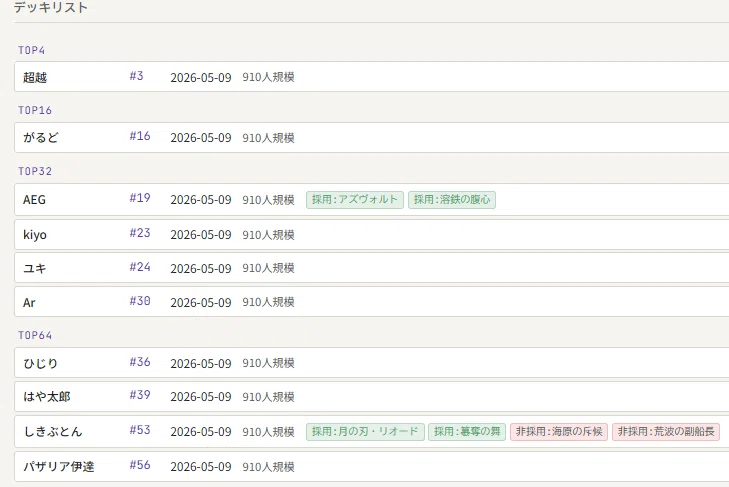729x487 pixels.
Task: Open the 超越 deck entry
Action: coord(372,77)
